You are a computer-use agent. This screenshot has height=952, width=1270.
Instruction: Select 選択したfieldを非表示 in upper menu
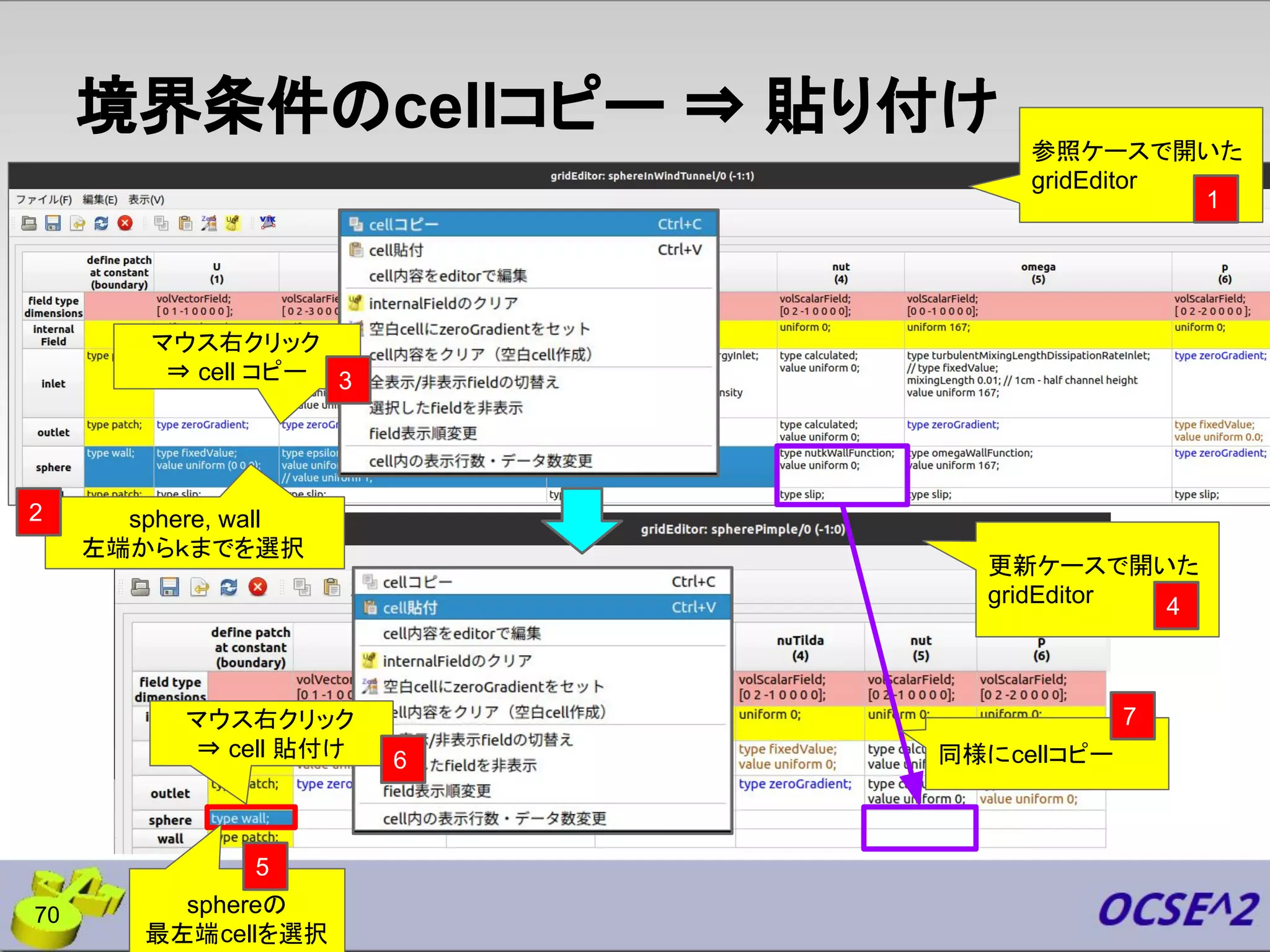tap(528, 408)
